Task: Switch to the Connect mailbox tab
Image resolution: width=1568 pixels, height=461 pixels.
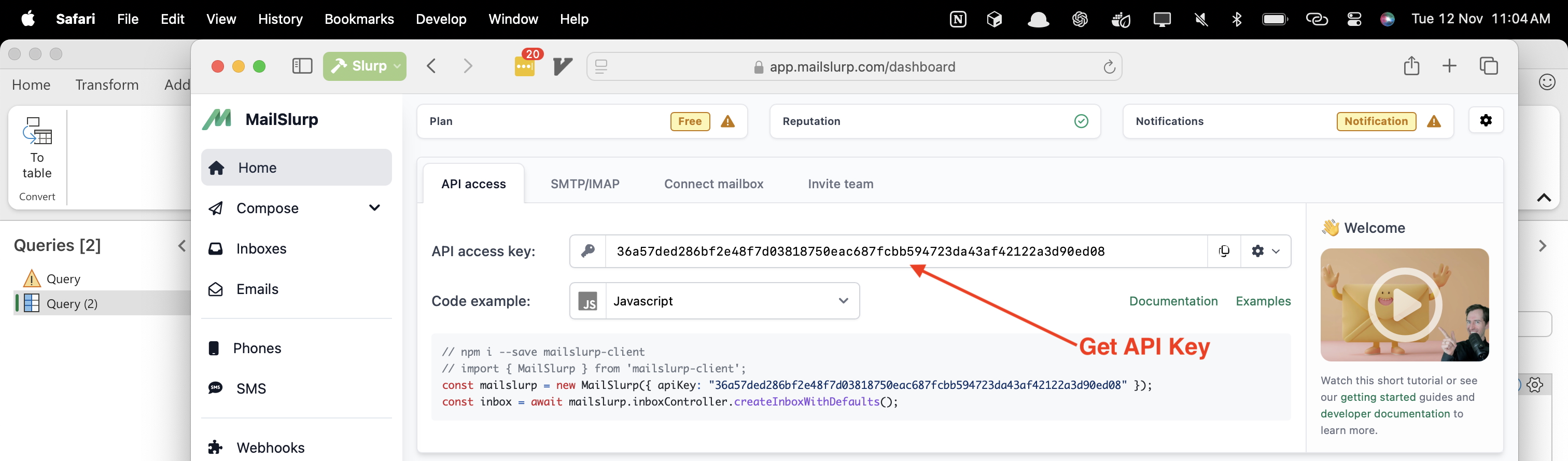Action: (x=713, y=184)
